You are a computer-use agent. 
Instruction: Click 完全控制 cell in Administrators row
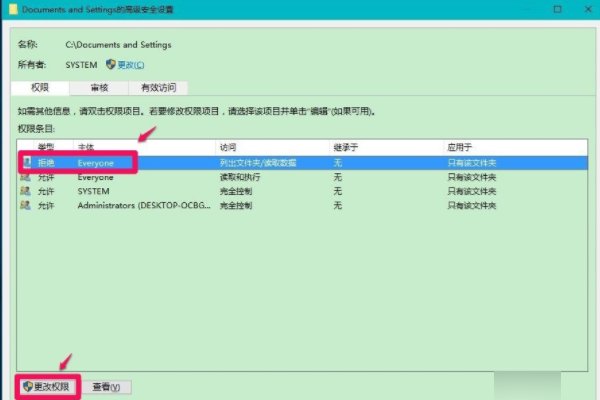coord(236,205)
